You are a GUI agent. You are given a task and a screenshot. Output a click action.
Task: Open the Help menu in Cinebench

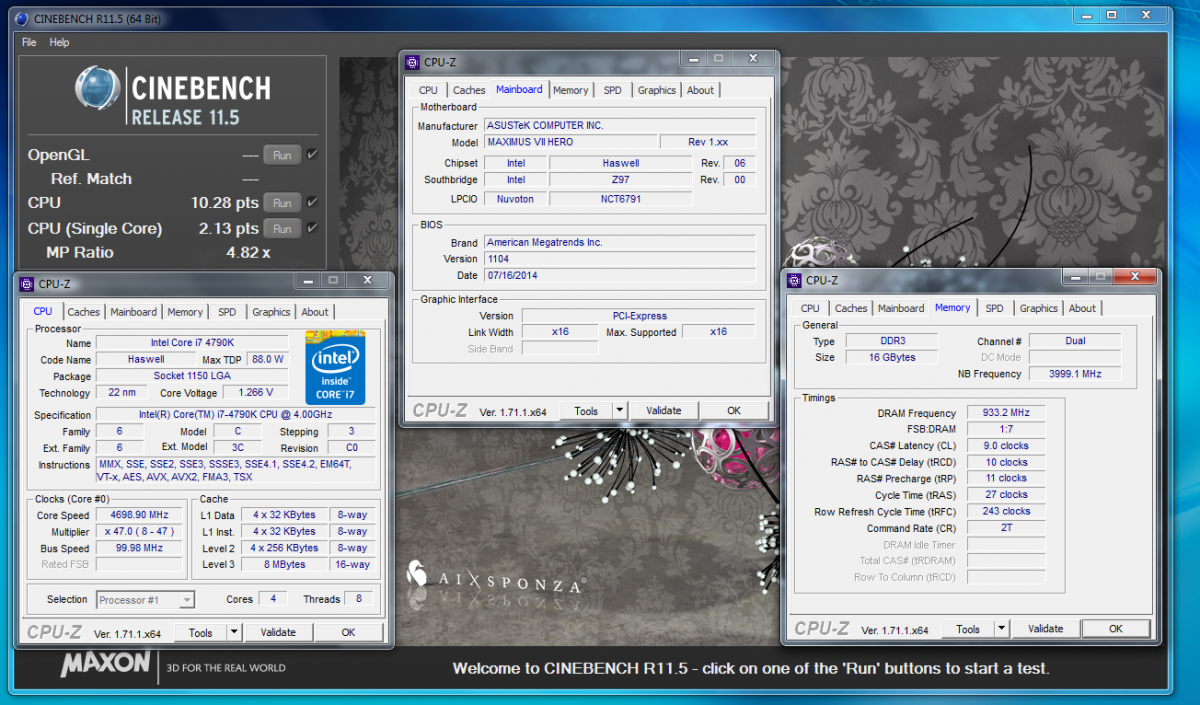(59, 42)
